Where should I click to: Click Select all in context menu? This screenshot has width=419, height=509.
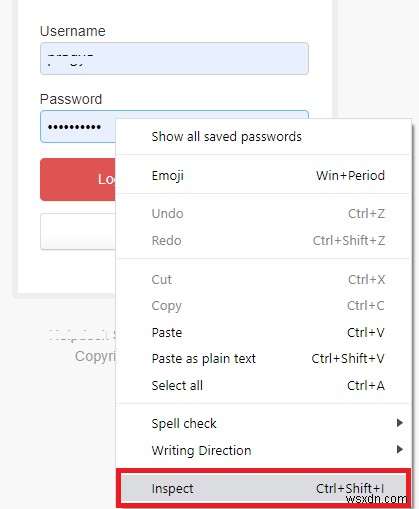coord(263,385)
